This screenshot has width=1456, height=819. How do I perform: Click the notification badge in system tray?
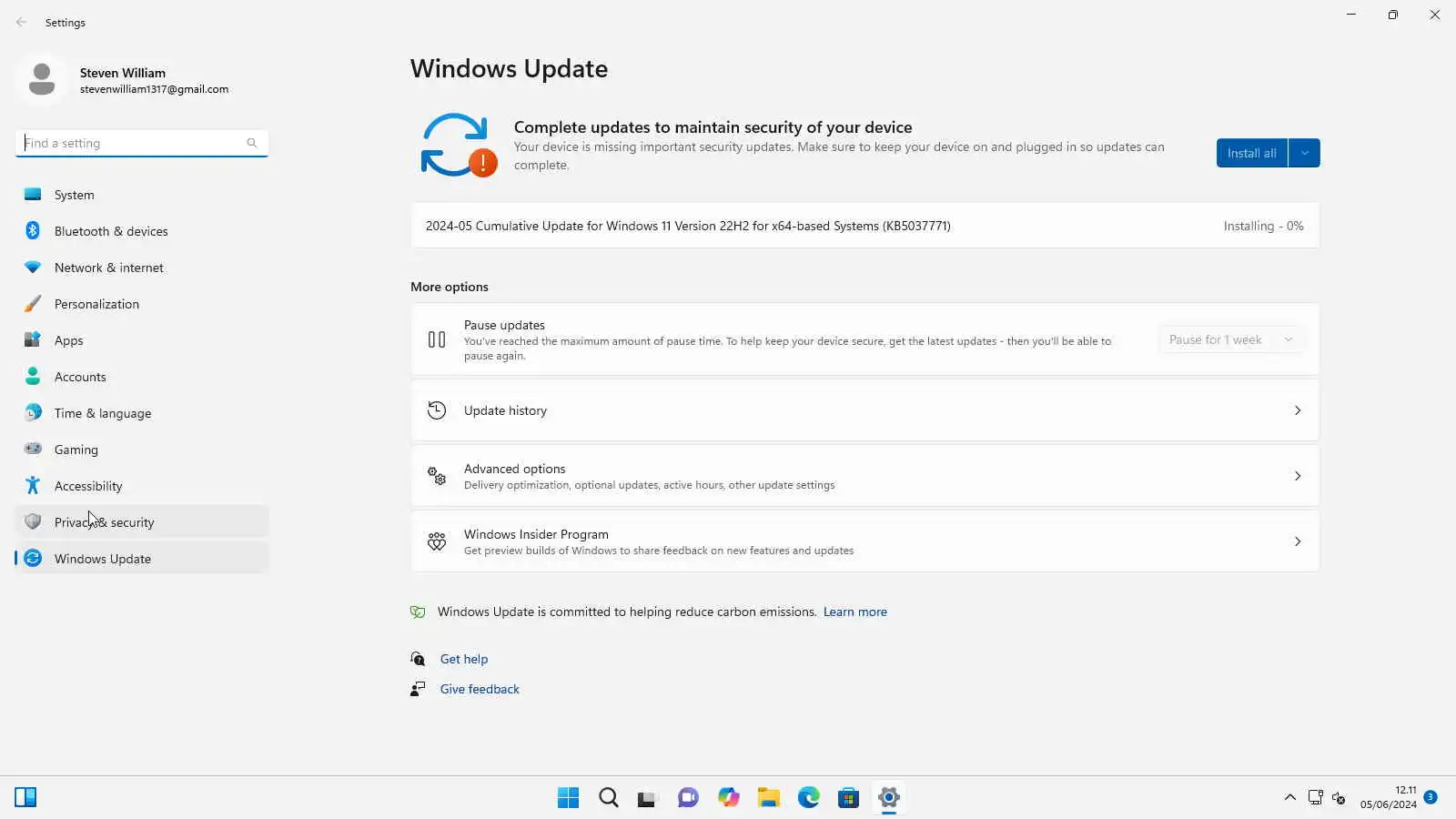(x=1431, y=797)
